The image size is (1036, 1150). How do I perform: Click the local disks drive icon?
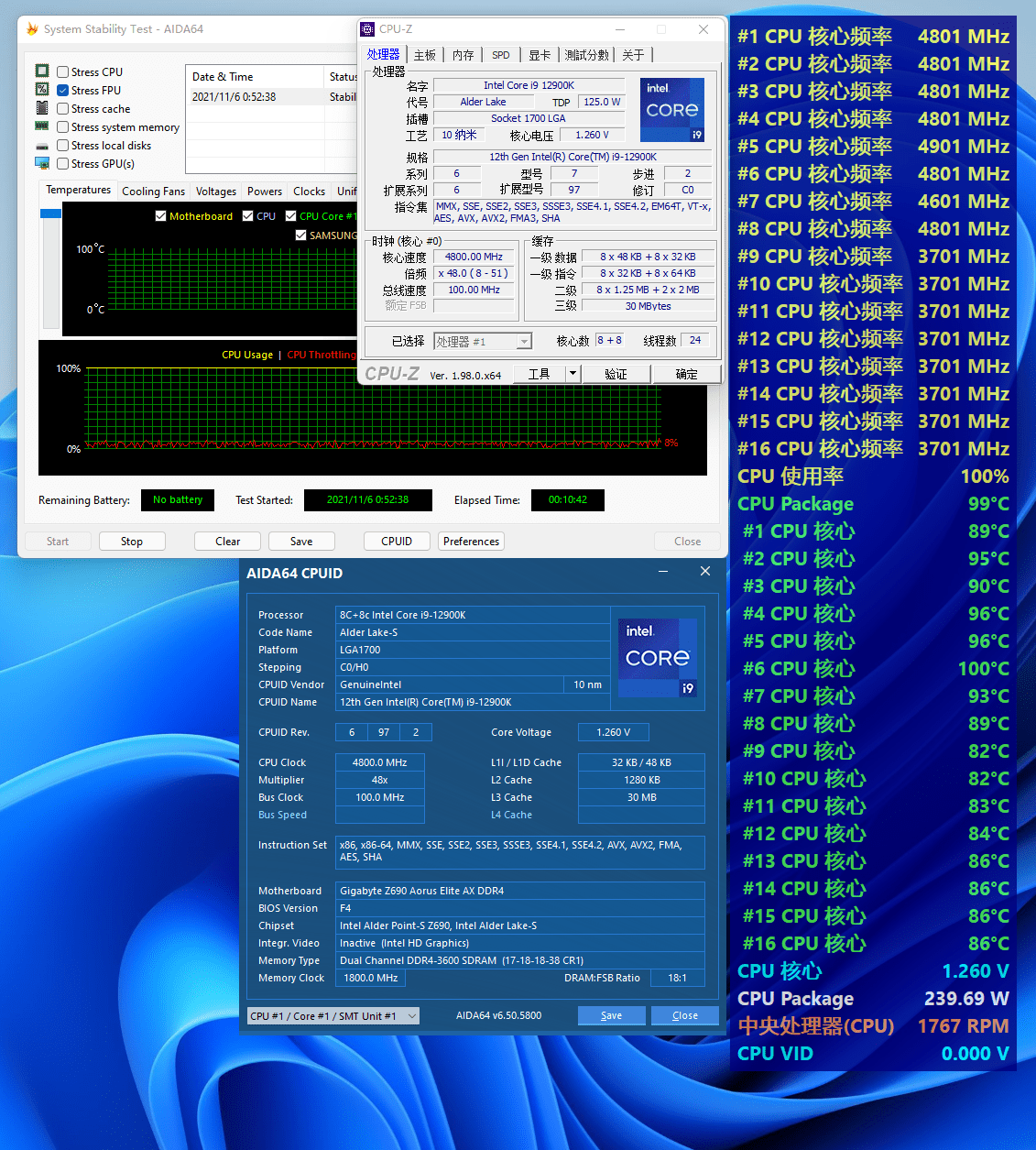coord(42,146)
